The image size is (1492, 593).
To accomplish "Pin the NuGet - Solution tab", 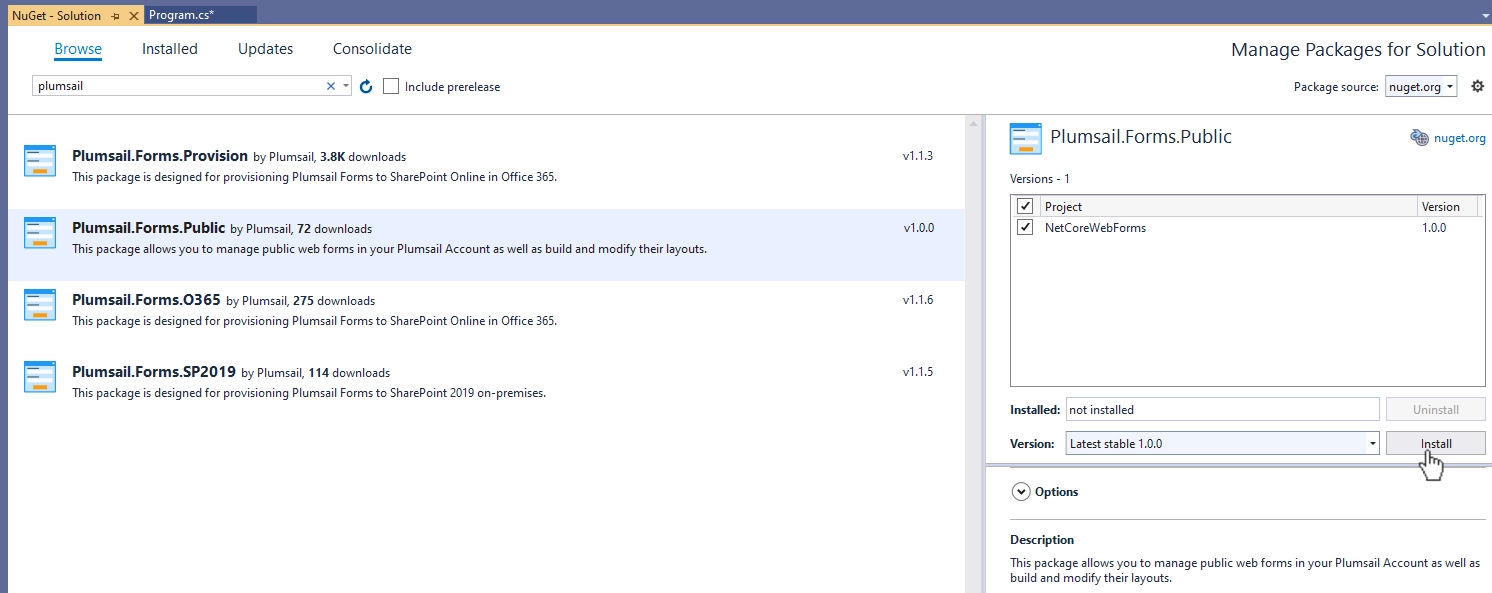I will (116, 16).
